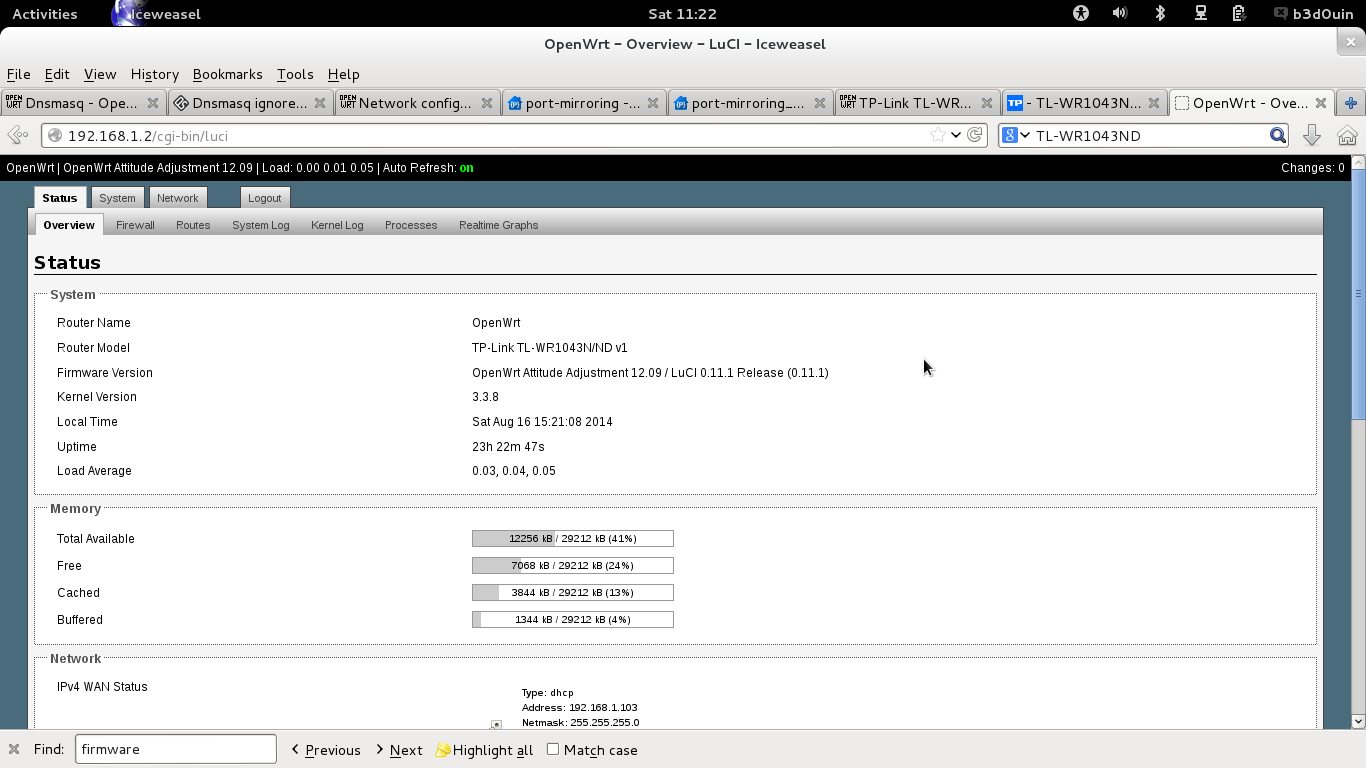Go to the browser home page icon
Viewport: 1366px width, 768px height.
pyautogui.click(x=1347, y=135)
